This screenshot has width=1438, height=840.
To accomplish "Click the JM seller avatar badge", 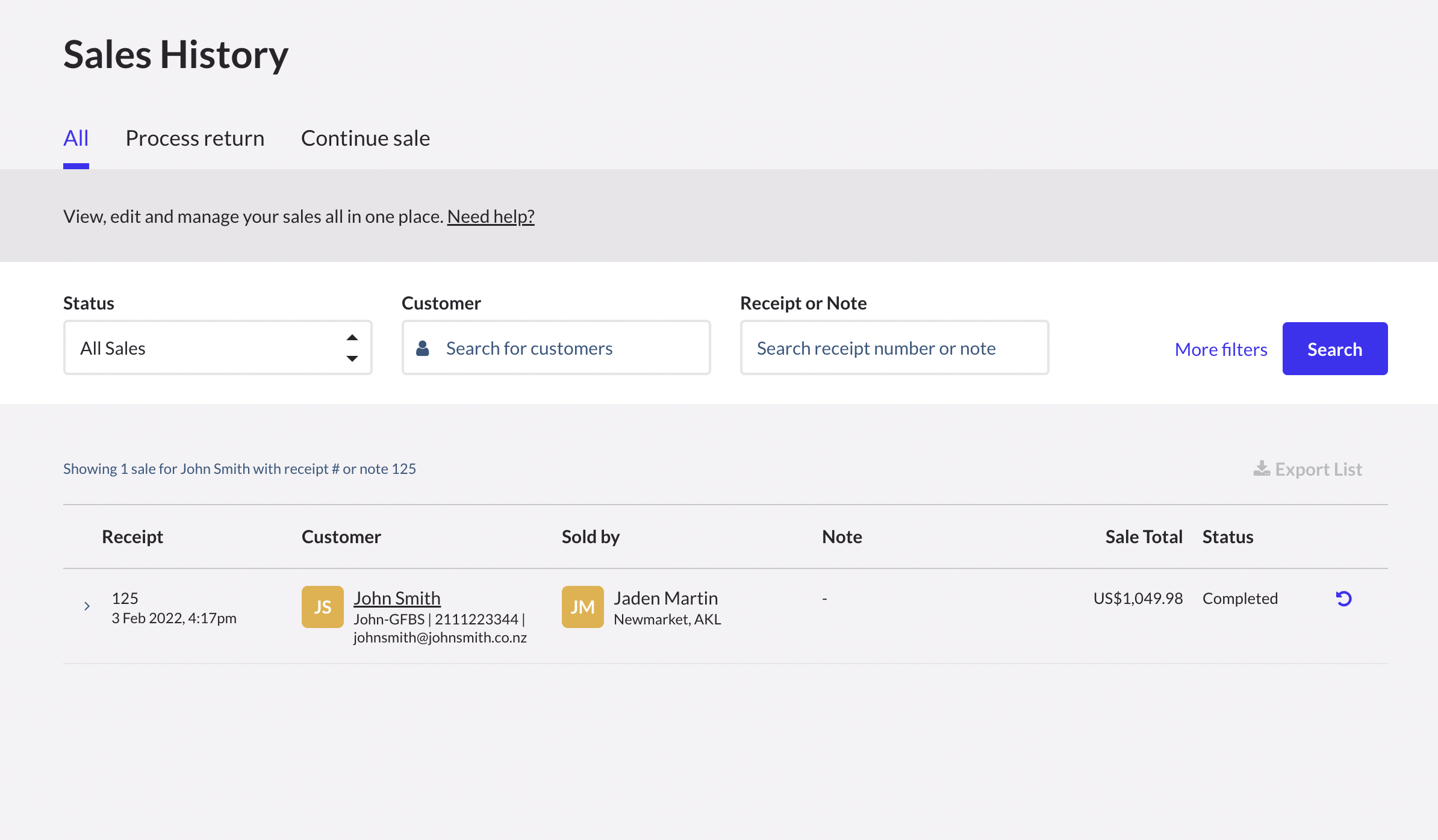I will coord(582,607).
